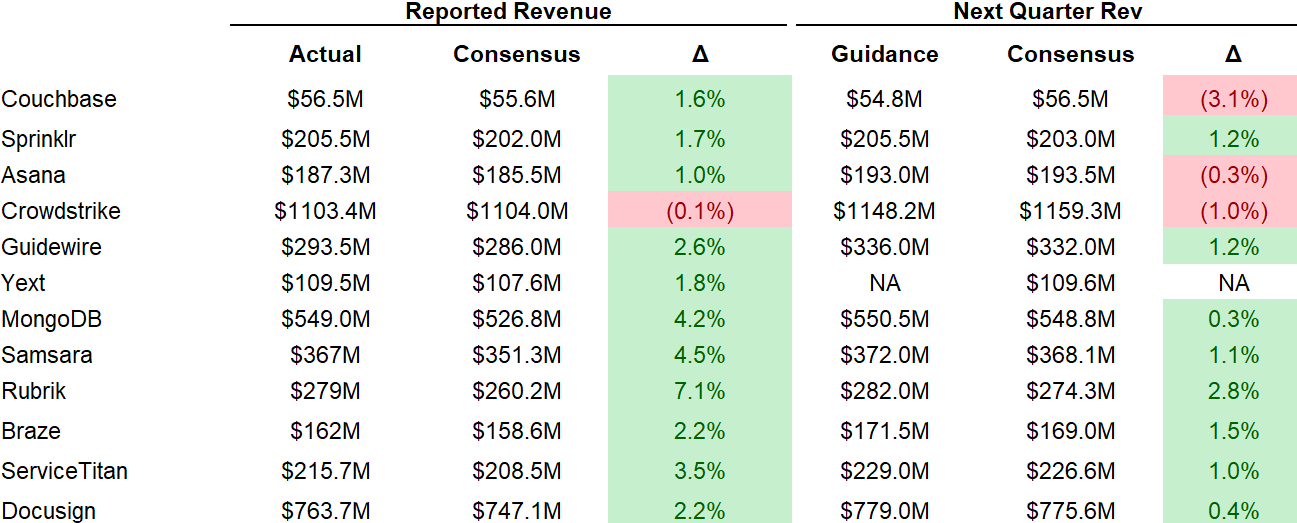Click Couchbase guidance $54.8M
This screenshot has height=523, width=1297.
(x=884, y=99)
